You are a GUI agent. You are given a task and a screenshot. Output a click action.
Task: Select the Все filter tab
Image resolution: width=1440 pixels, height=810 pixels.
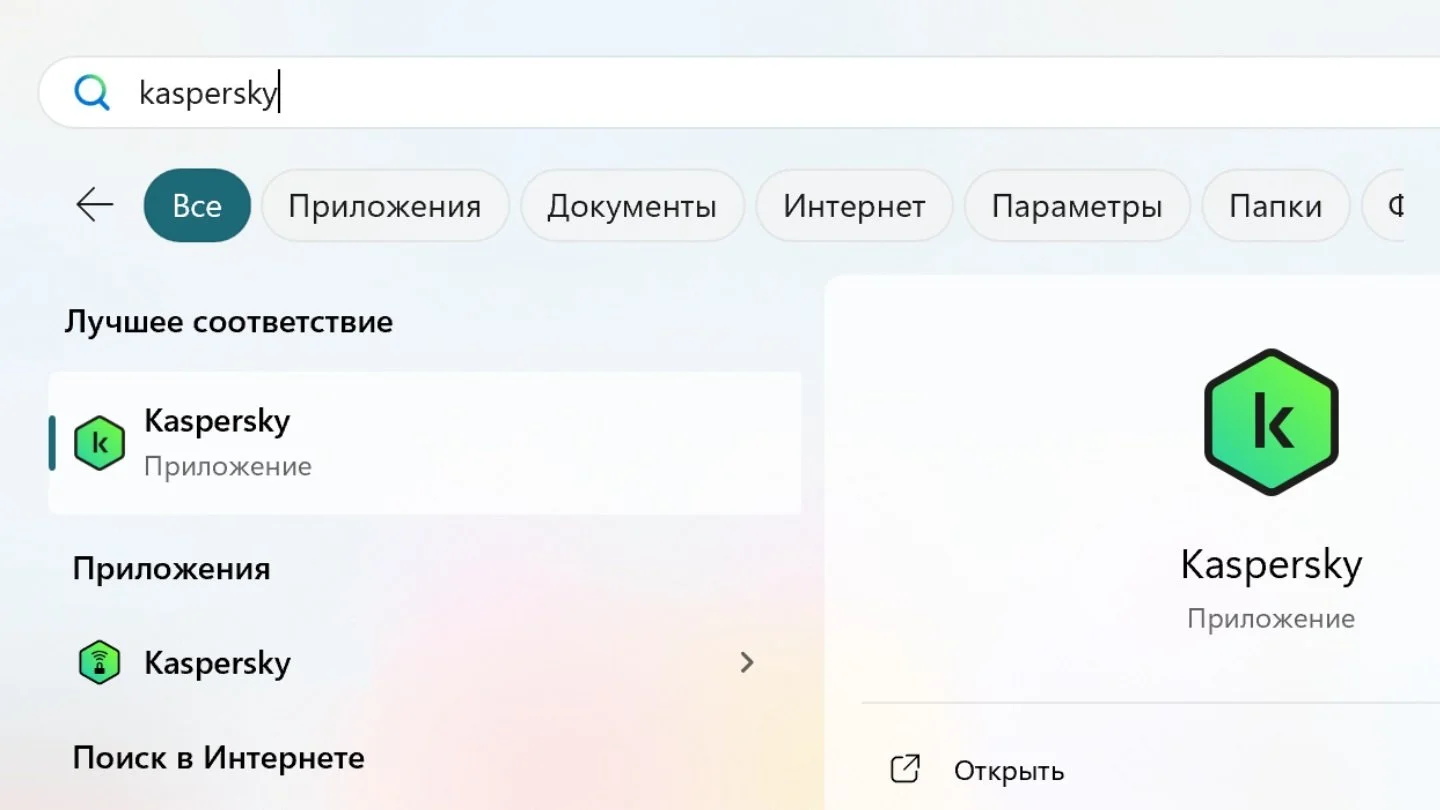[197, 205]
